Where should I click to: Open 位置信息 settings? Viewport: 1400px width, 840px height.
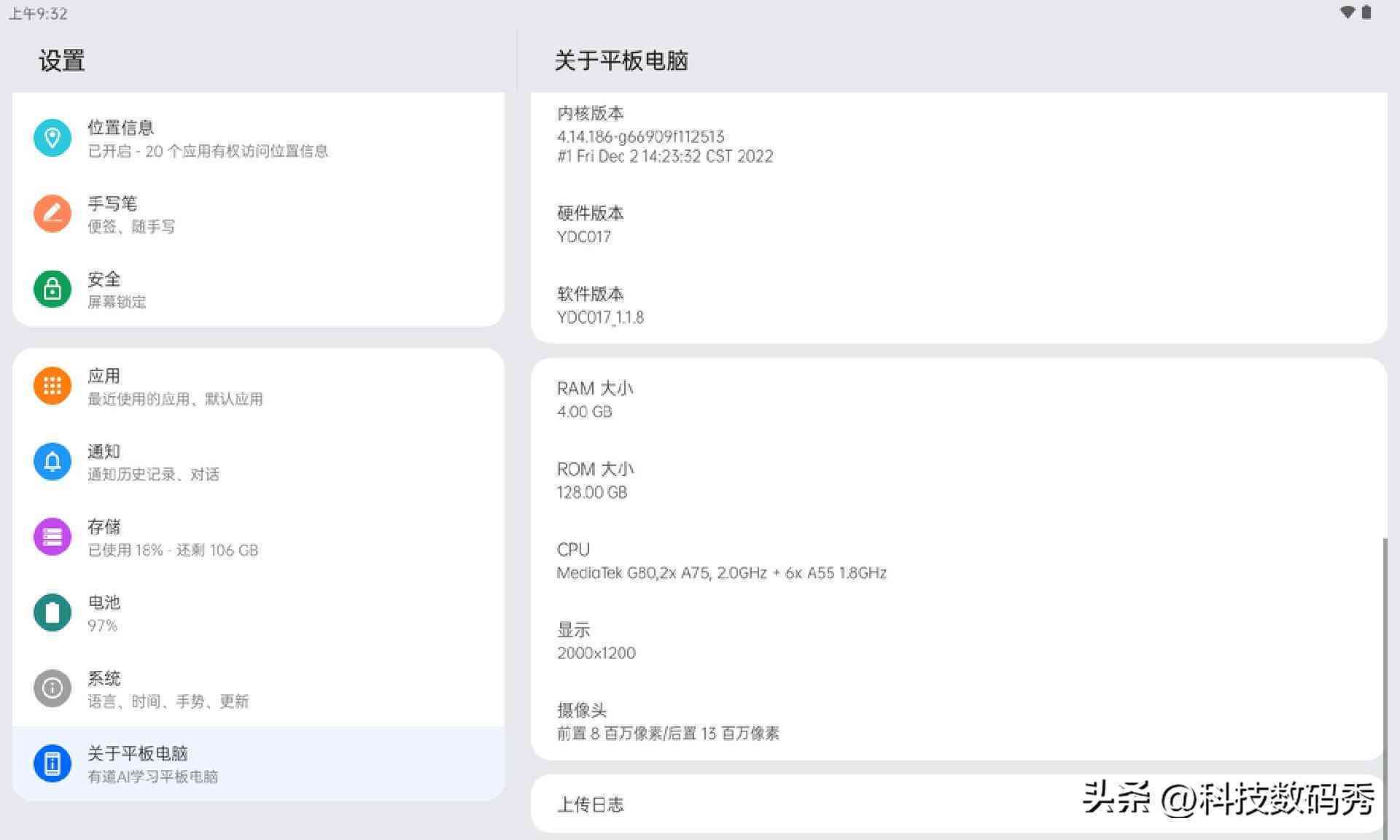tap(258, 138)
